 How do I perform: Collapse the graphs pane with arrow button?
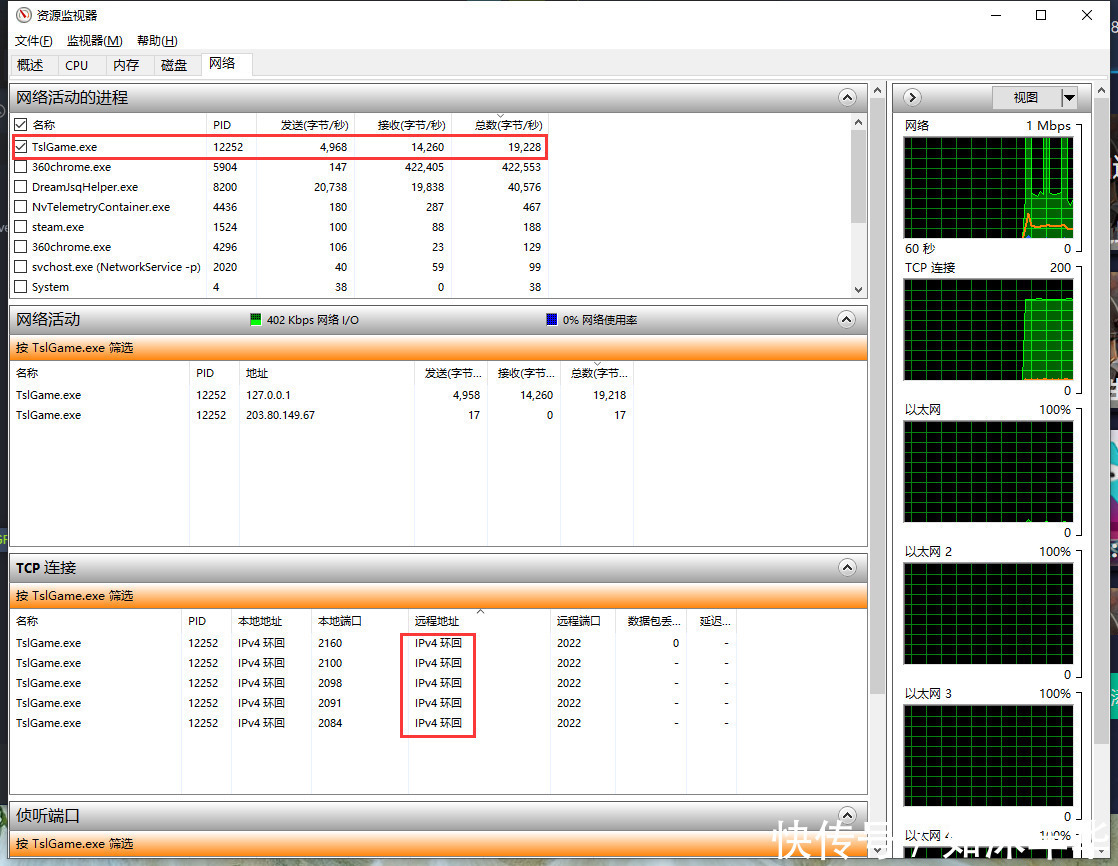[x=912, y=98]
